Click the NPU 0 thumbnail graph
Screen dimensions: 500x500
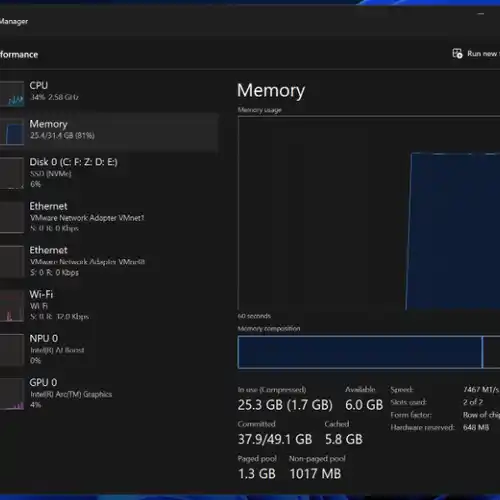point(12,350)
